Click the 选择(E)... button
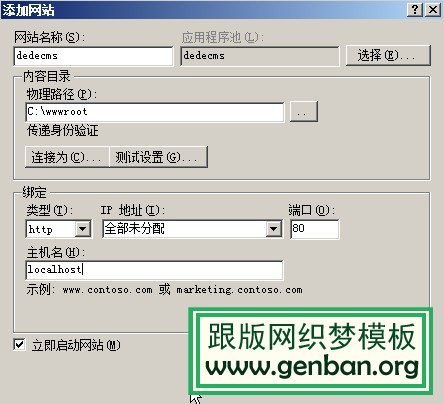 [x=388, y=55]
